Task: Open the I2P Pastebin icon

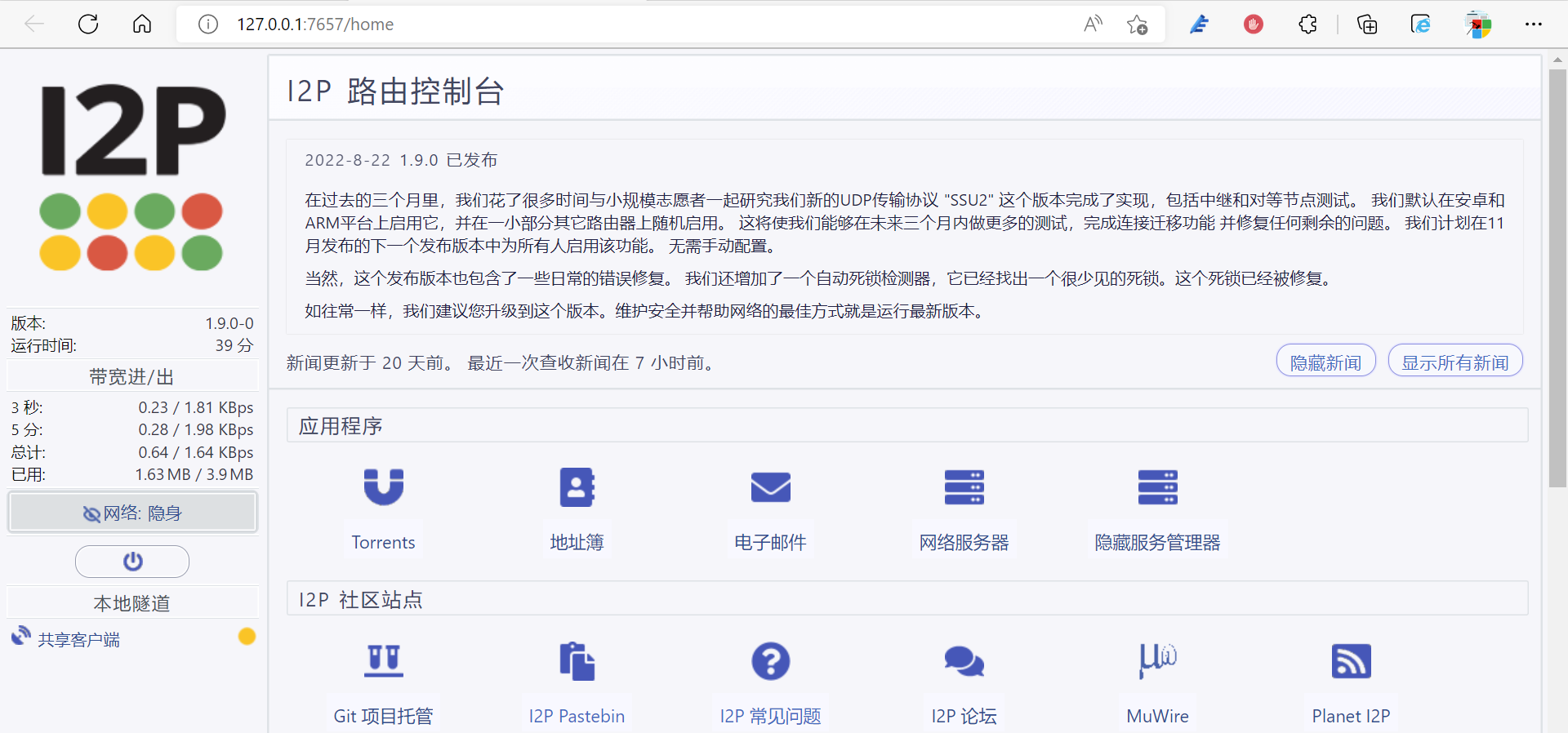Action: pos(577,661)
